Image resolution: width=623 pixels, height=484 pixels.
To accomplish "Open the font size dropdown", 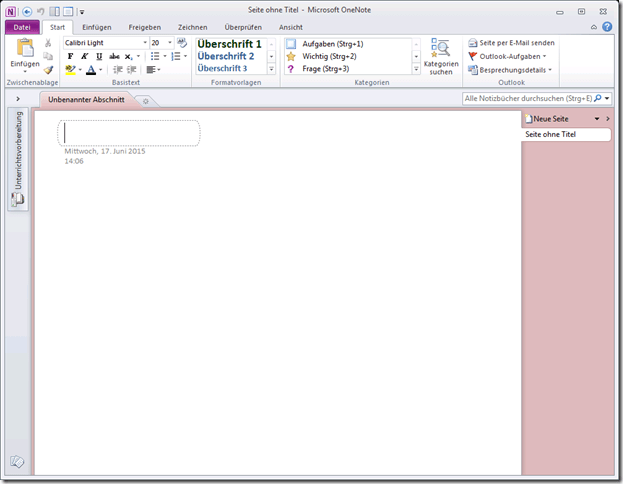I will point(169,43).
